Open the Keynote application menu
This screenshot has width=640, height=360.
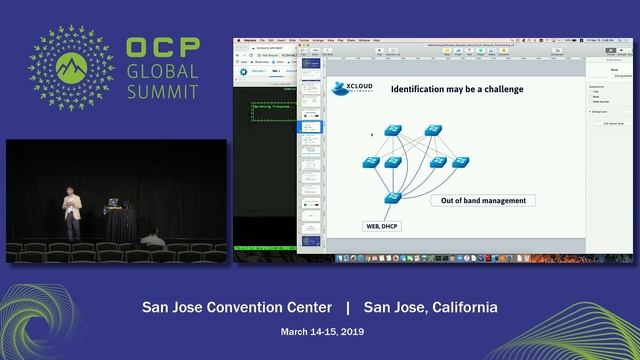[x=250, y=40]
